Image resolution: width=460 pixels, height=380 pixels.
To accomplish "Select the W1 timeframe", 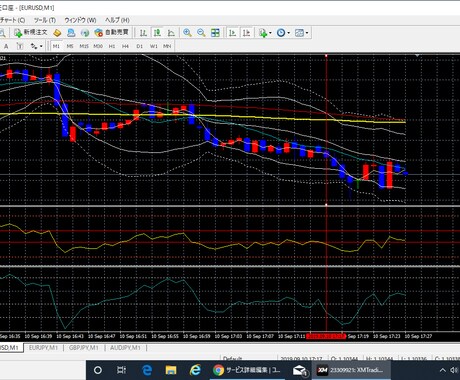I will coord(154,46).
